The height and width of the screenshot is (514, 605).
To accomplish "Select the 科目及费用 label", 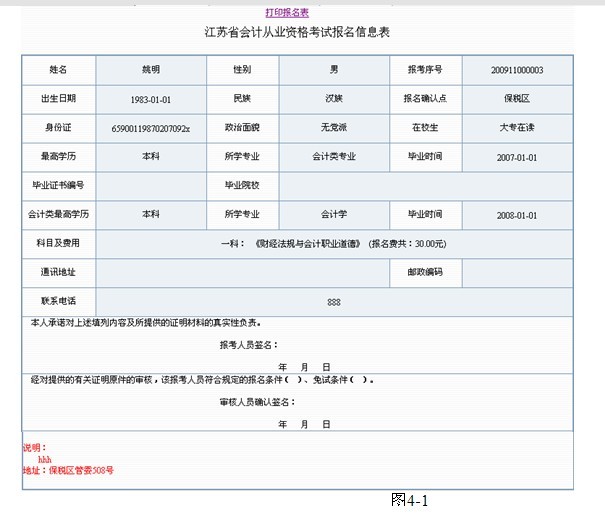I will (x=58, y=243).
